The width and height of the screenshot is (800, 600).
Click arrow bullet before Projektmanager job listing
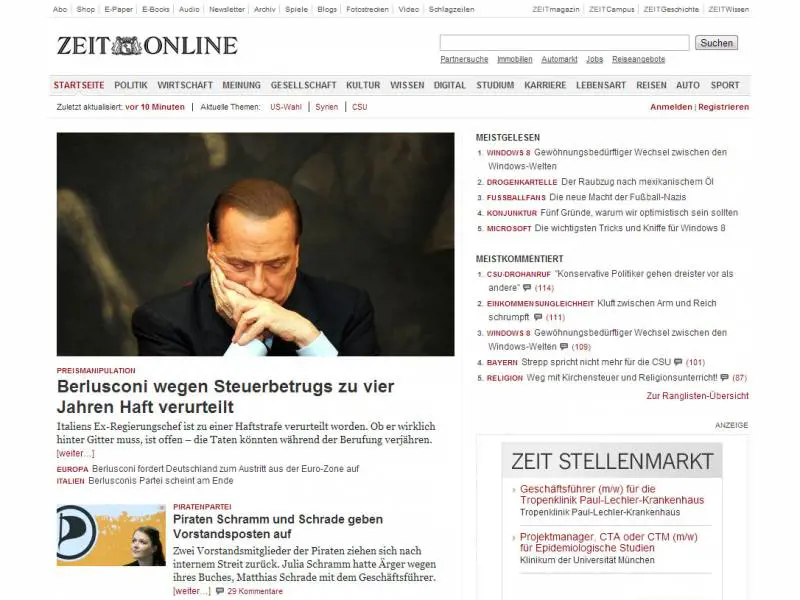tap(514, 538)
